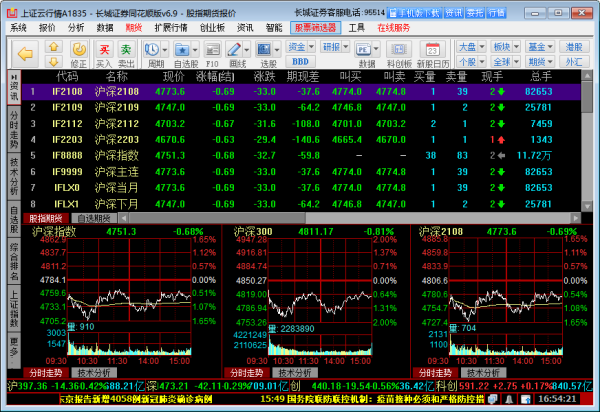This screenshot has width=600, height=412.
Task: Click the F10 company info icon
Action: coord(211,52)
